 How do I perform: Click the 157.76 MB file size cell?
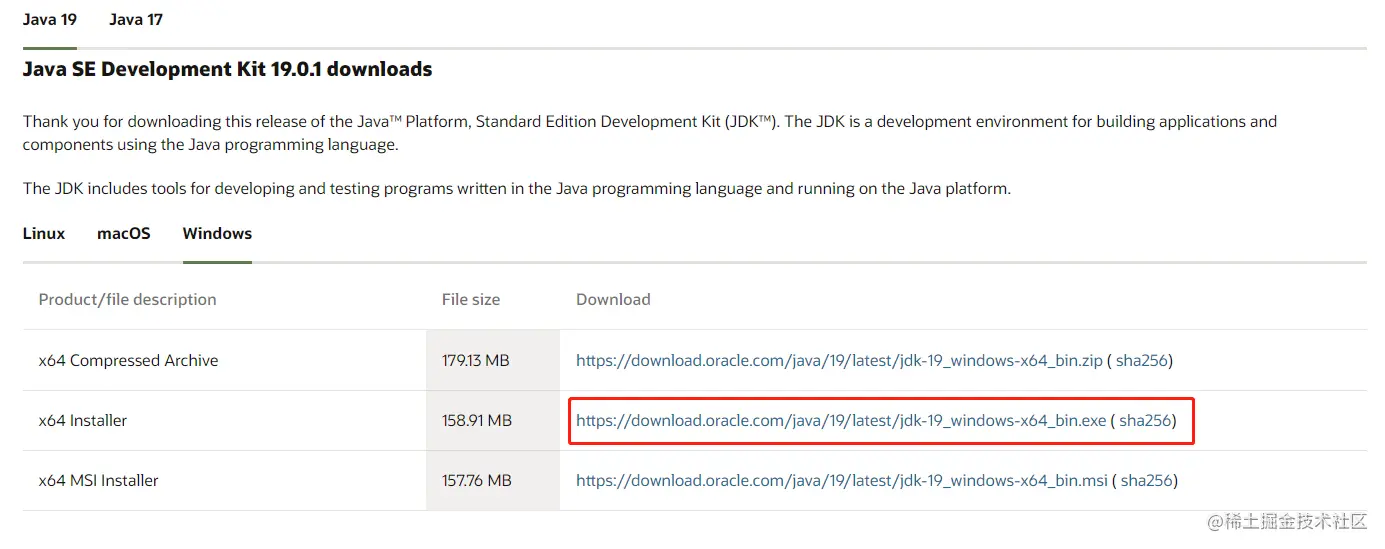pyautogui.click(x=493, y=481)
